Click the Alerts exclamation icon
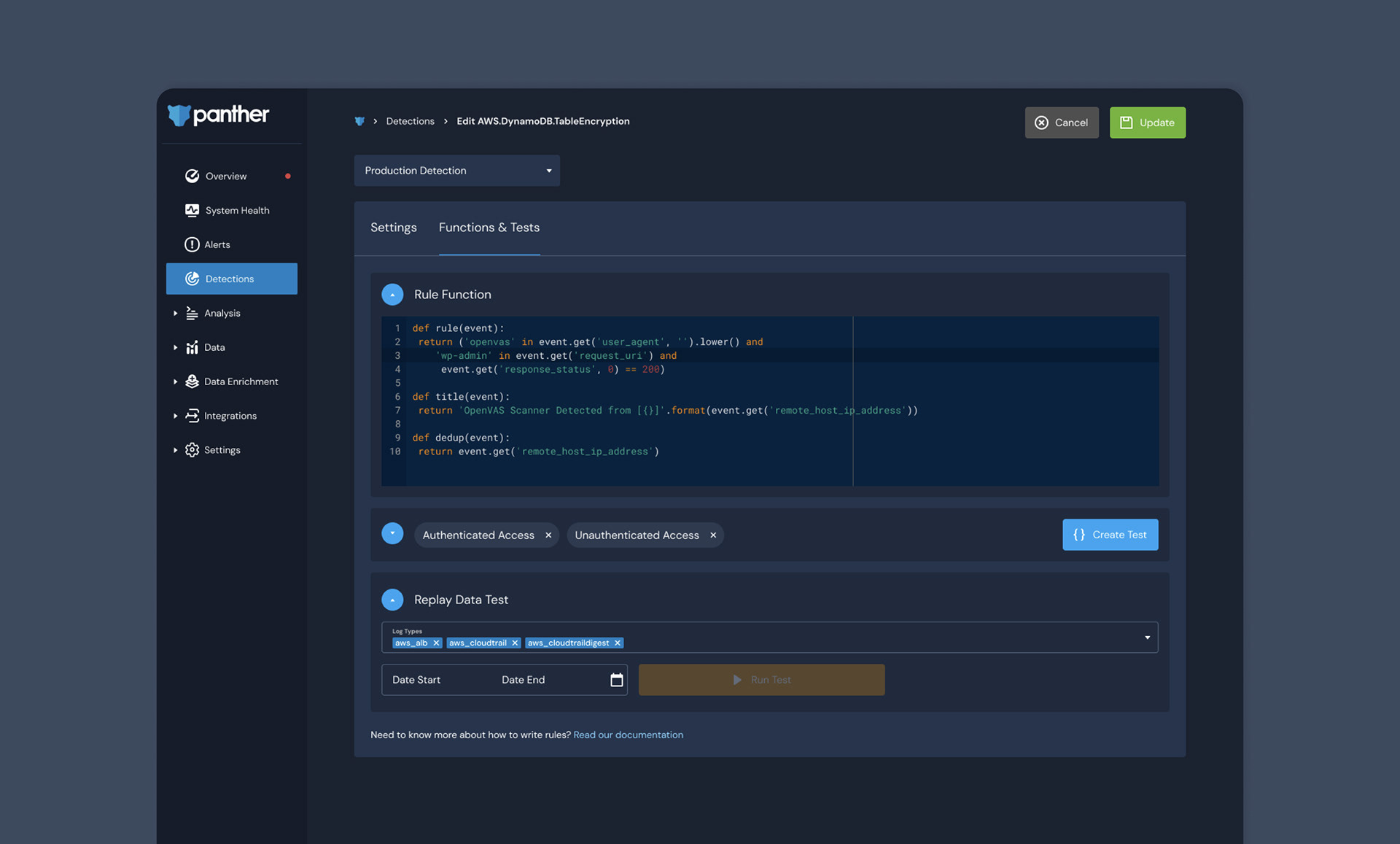This screenshot has width=1400, height=844. coord(192,244)
